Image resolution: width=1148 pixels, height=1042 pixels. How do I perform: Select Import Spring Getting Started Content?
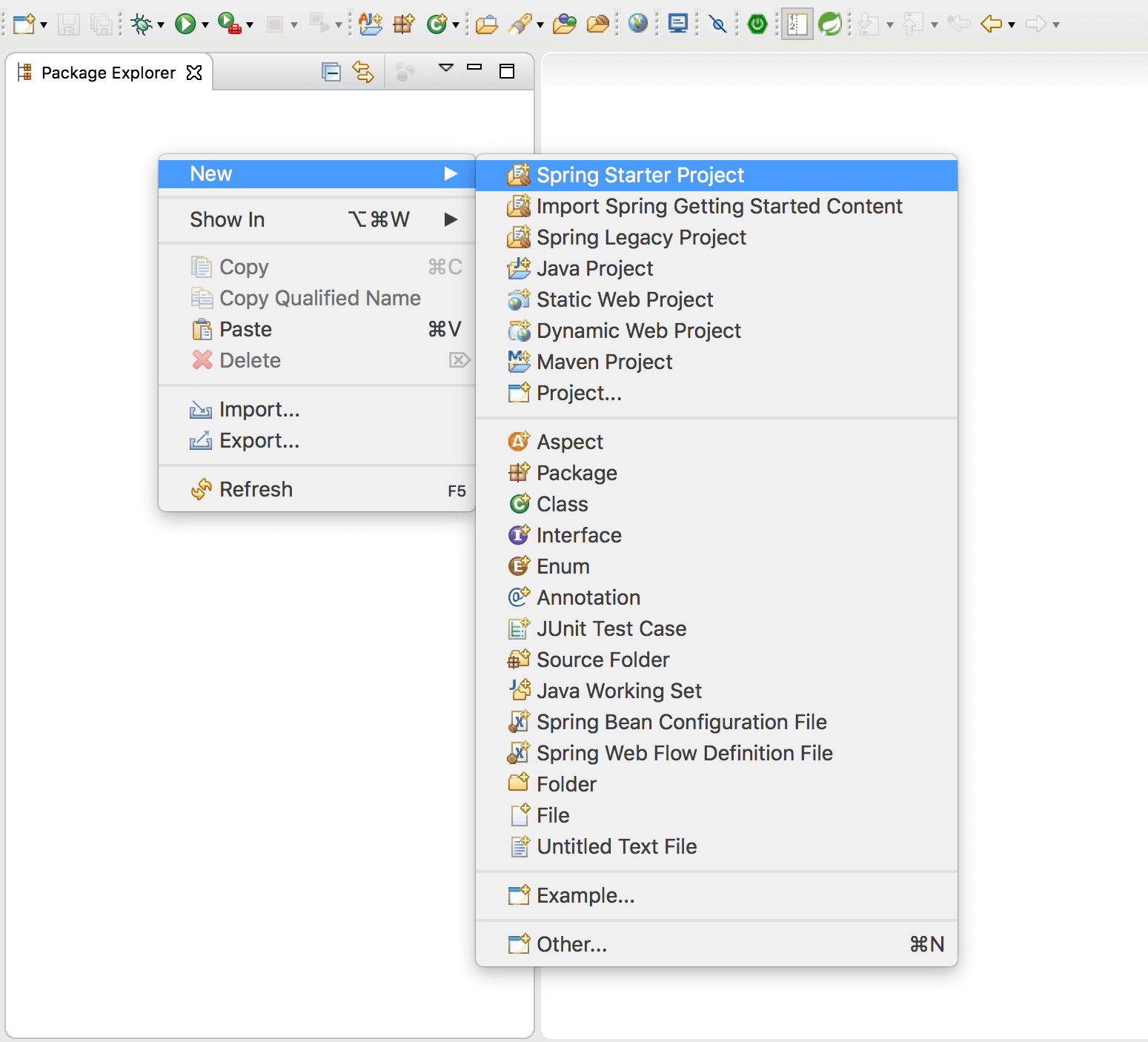(717, 206)
